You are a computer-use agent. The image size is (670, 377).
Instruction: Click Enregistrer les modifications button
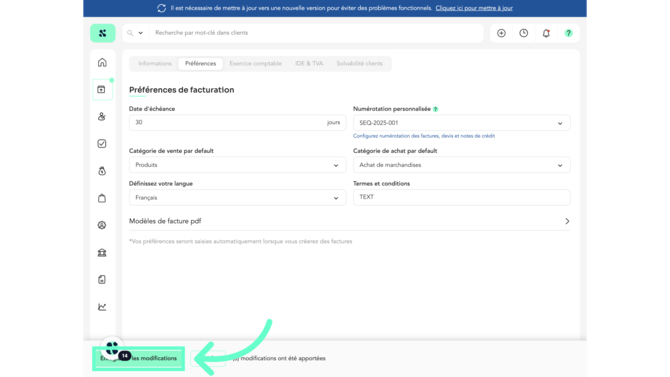138,358
